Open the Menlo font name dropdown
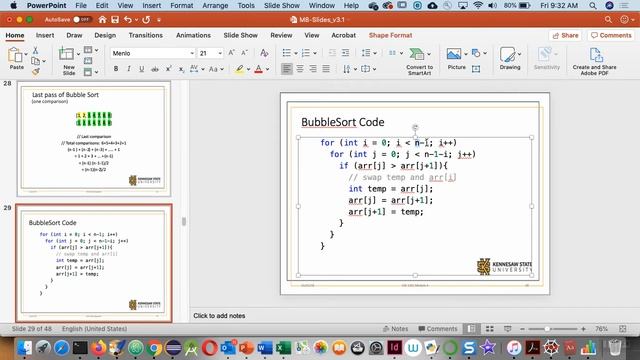The image size is (640, 360). point(192,53)
